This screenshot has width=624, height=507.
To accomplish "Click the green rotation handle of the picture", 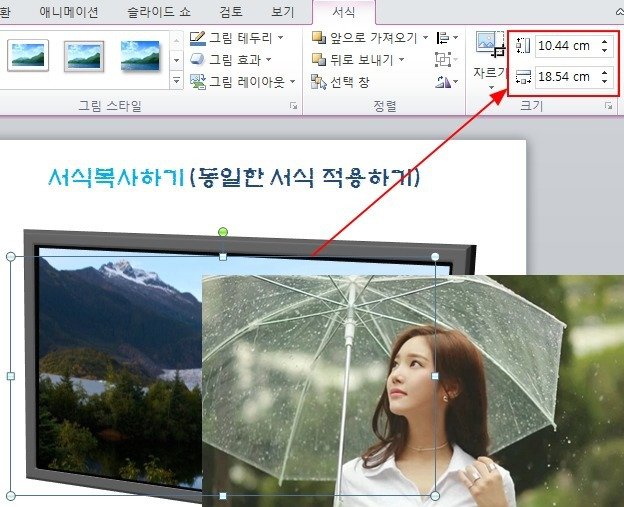I will (223, 232).
